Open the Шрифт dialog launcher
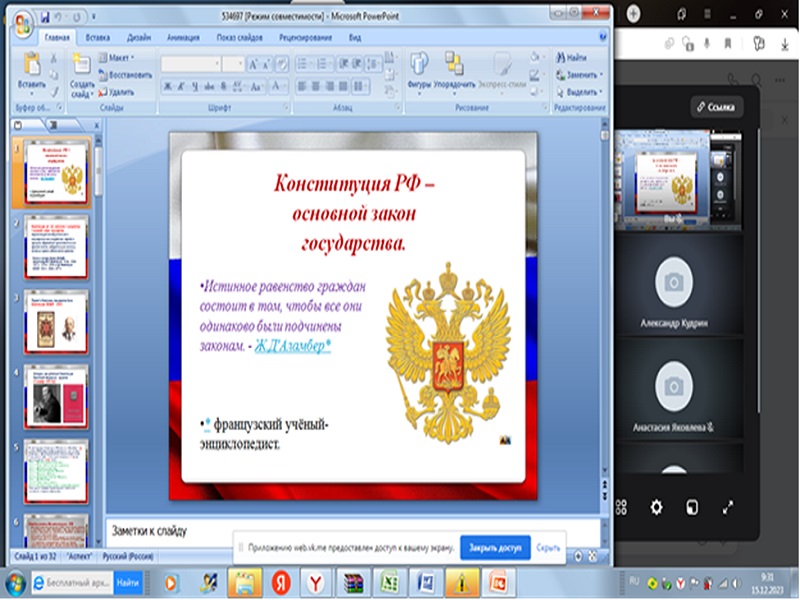The height and width of the screenshot is (600, 800). (x=286, y=108)
